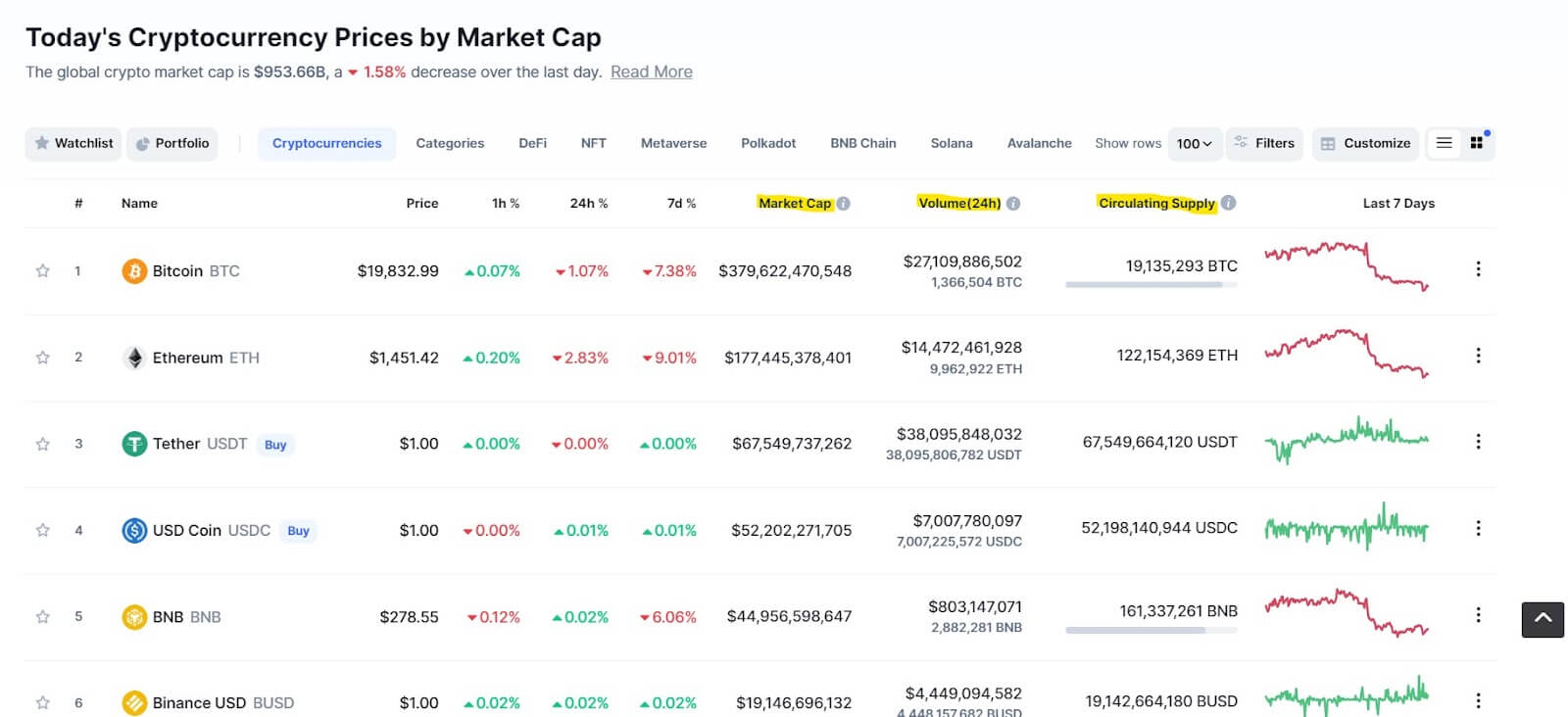Click the Ethereum logo icon
Screen dimensions: 1568x717
pyautogui.click(x=134, y=358)
